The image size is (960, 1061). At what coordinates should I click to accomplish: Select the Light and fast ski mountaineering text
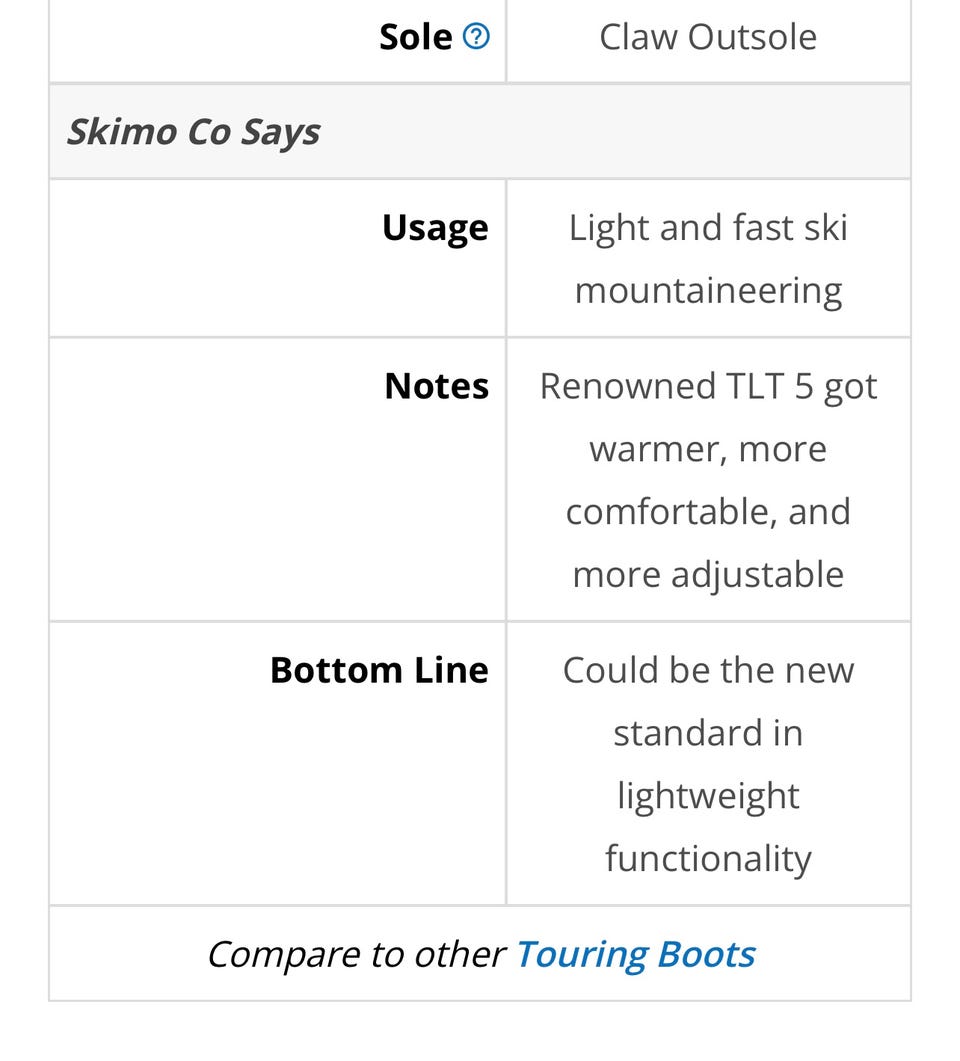pos(708,258)
